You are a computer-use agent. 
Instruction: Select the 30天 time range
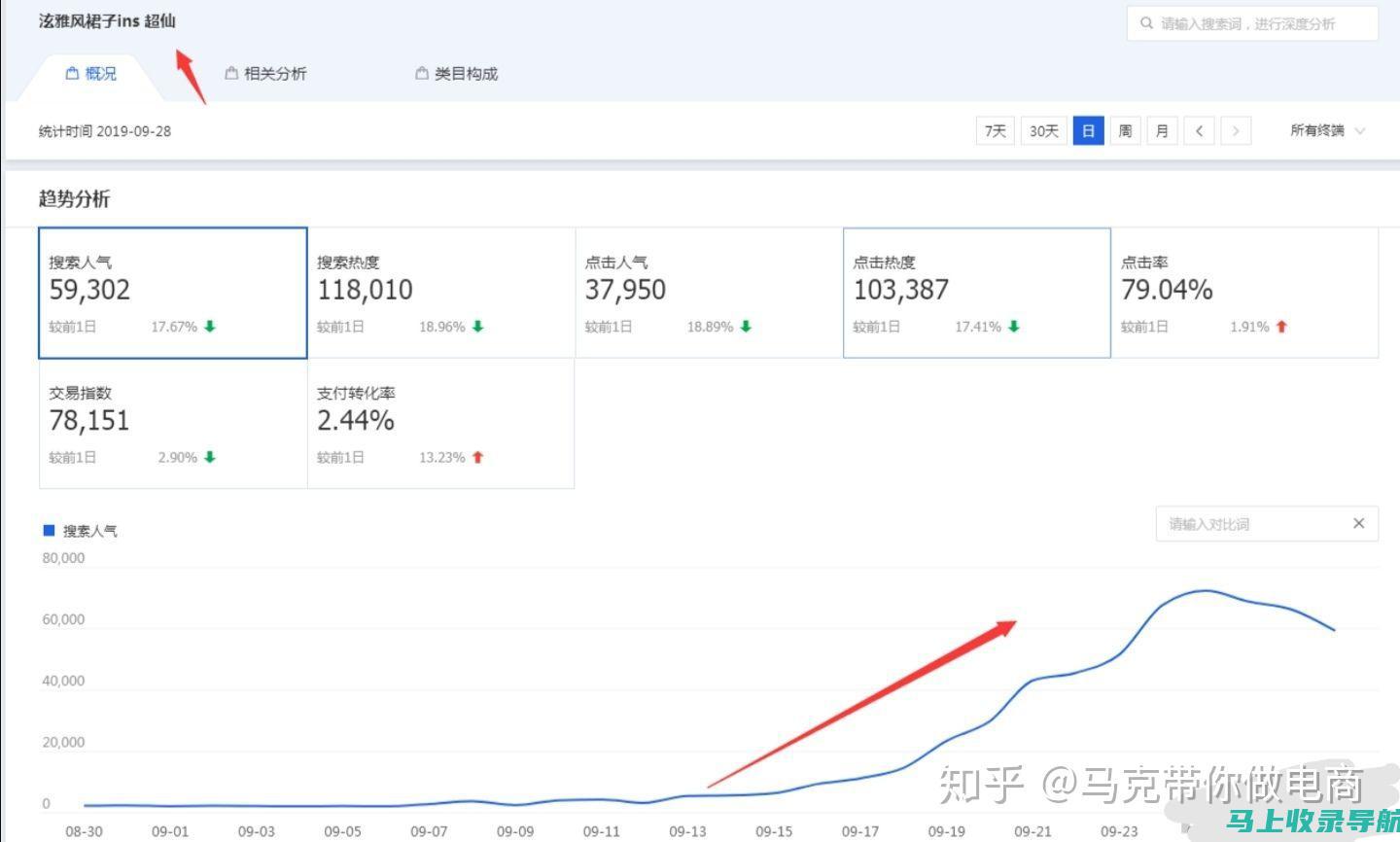[x=1043, y=130]
